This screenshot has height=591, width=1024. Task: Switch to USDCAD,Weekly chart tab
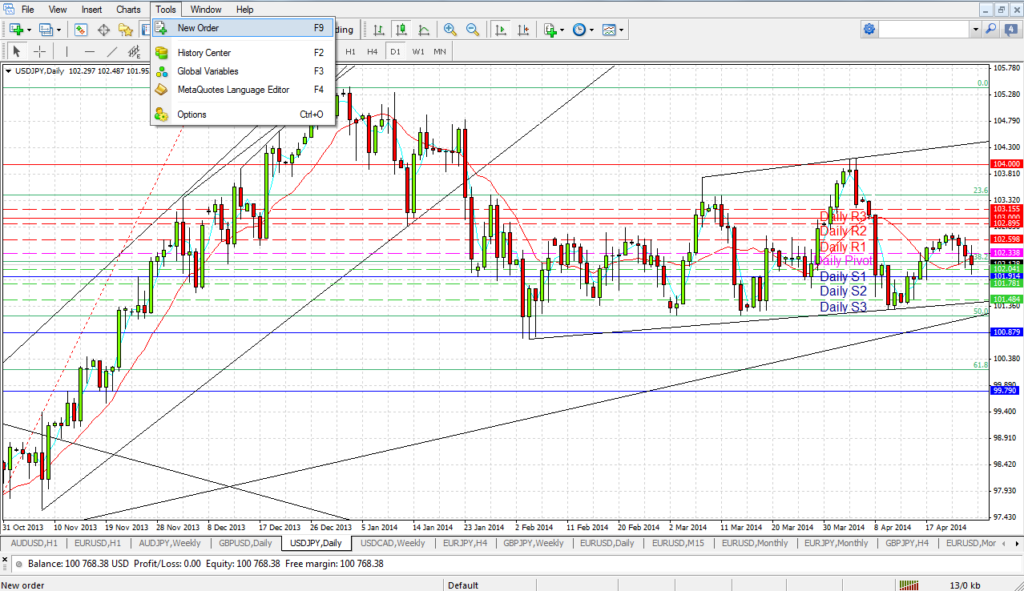tap(392, 543)
